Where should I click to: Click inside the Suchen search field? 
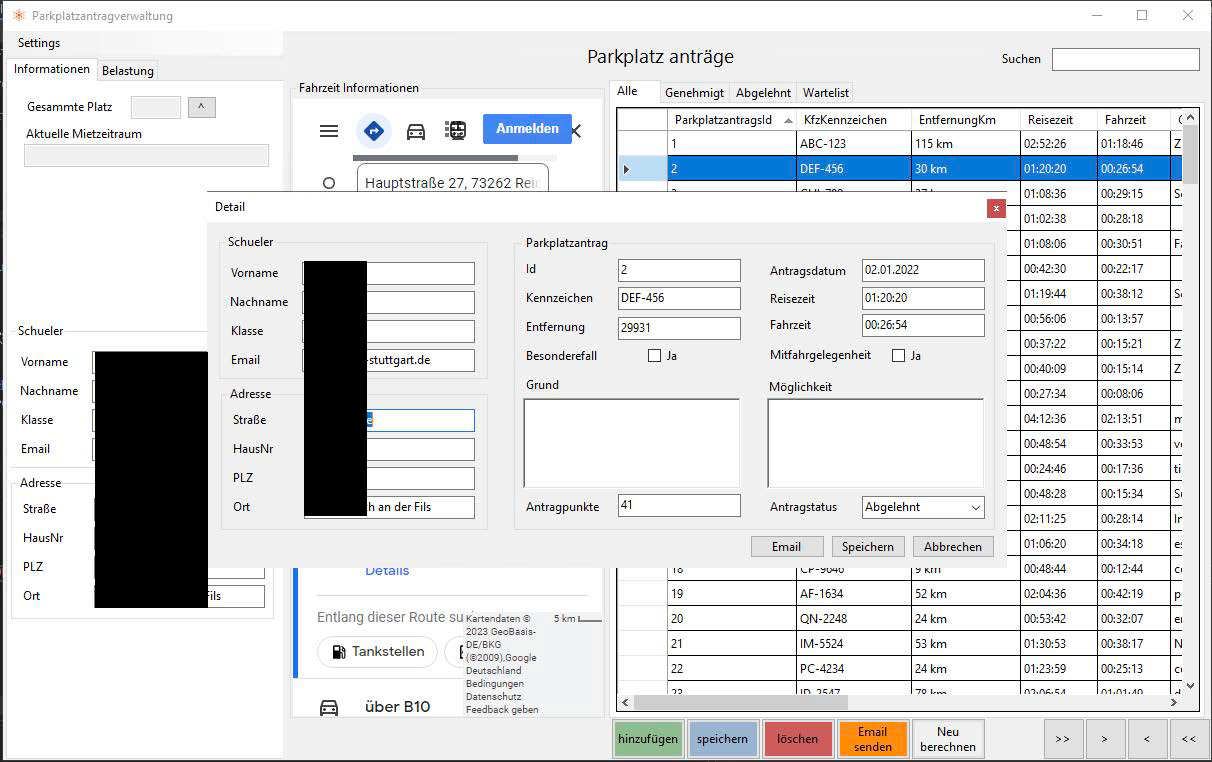pyautogui.click(x=1125, y=59)
